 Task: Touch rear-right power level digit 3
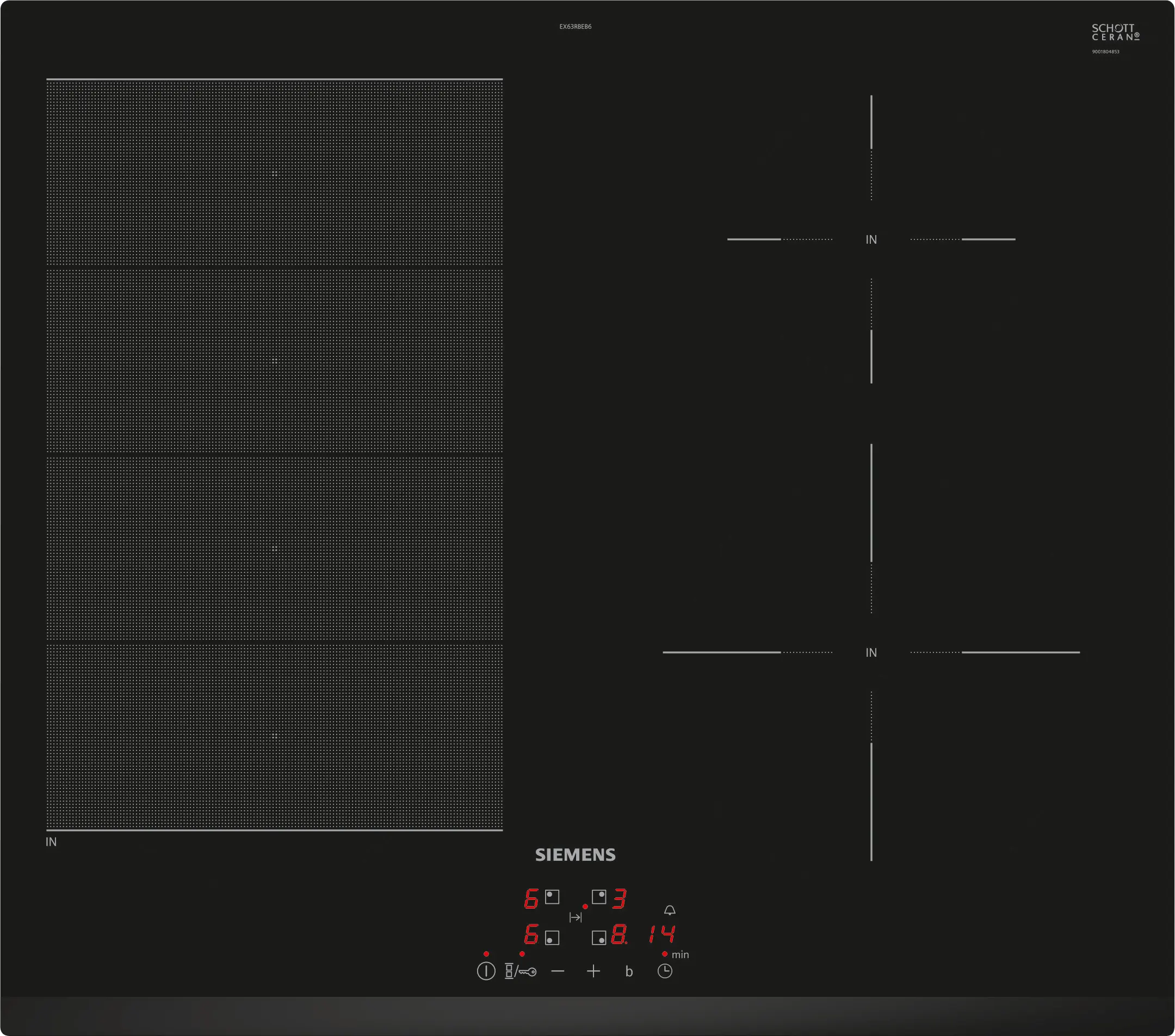pos(619,898)
